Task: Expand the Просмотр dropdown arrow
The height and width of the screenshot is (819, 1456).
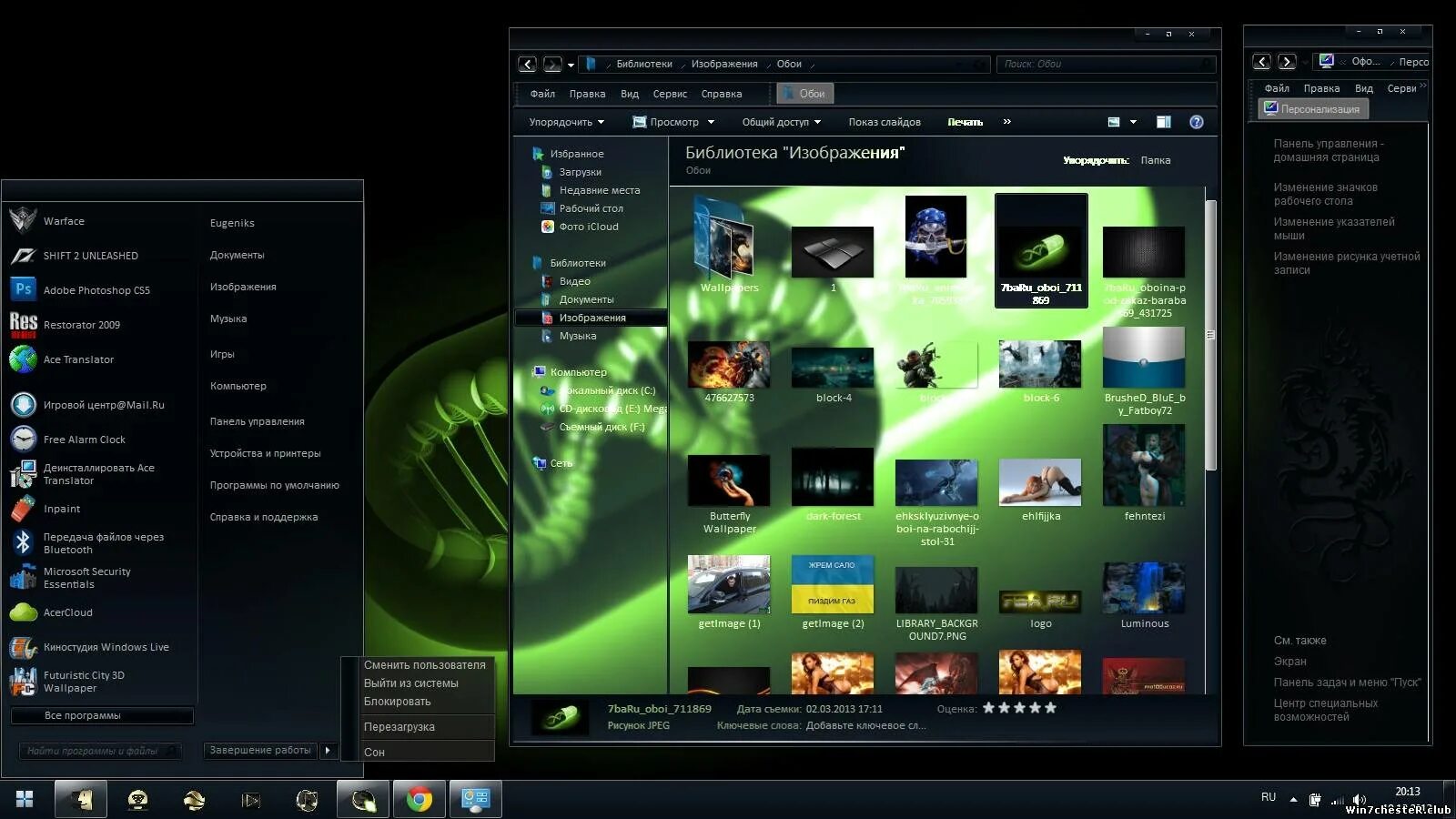Action: (711, 122)
